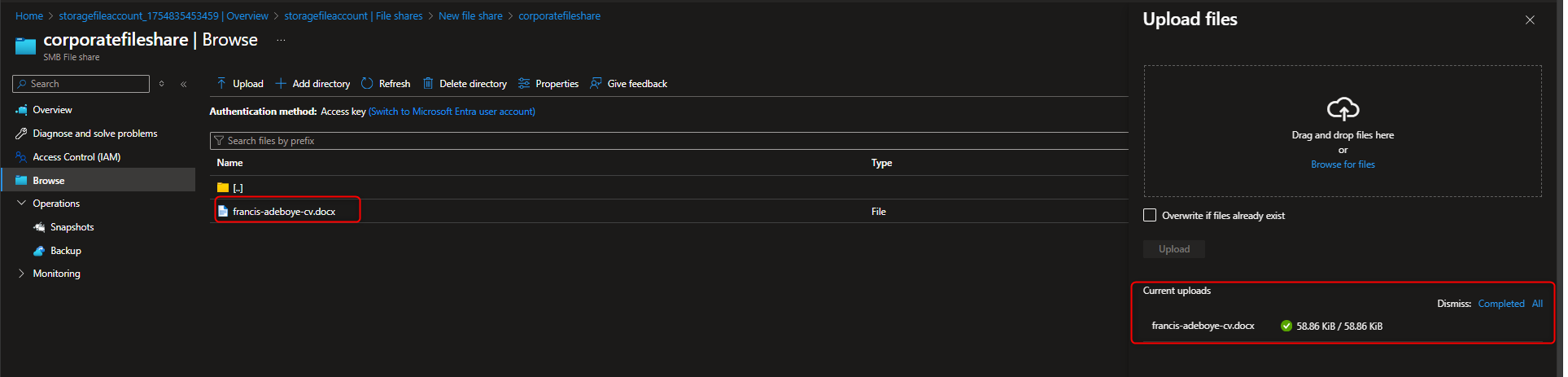The width and height of the screenshot is (1568, 377).
Task: Click the Give feedback person icon
Action: tap(596, 84)
